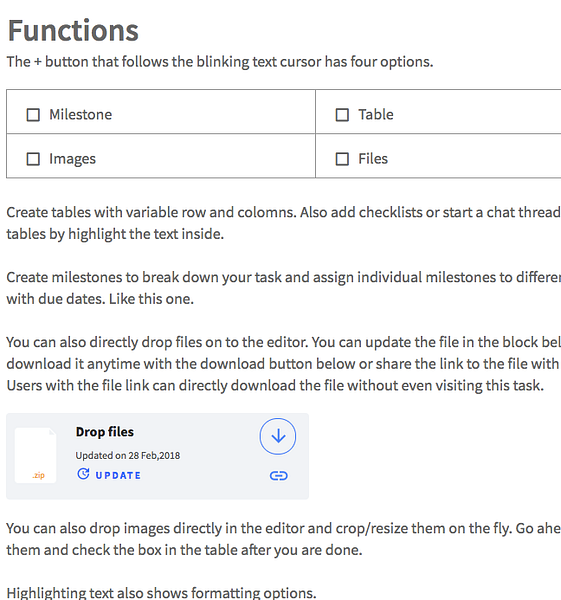Click the Milestone label text
Viewport: 561px width, 600px height.
[80, 114]
